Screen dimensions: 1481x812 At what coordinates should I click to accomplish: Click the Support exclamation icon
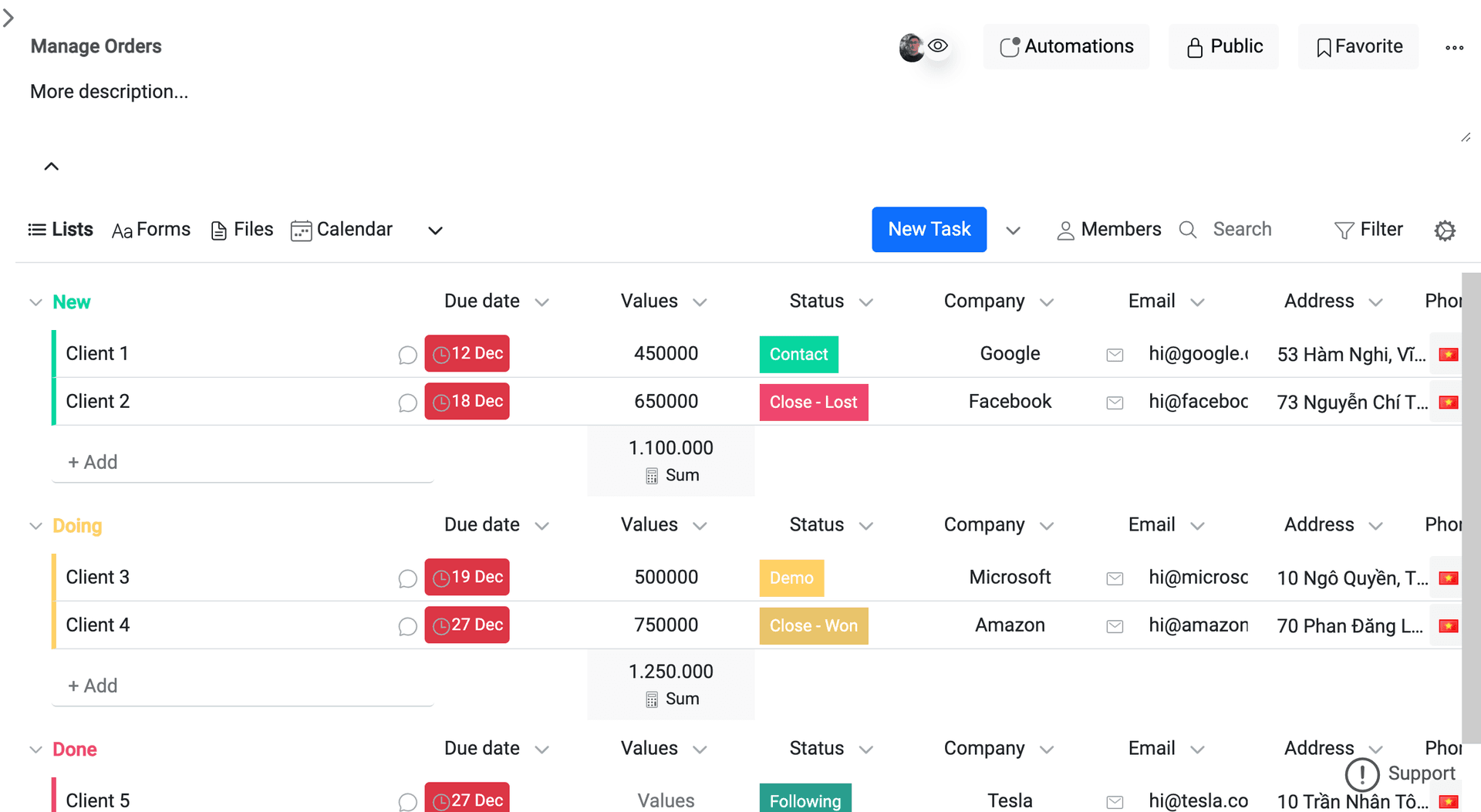coord(1362,774)
